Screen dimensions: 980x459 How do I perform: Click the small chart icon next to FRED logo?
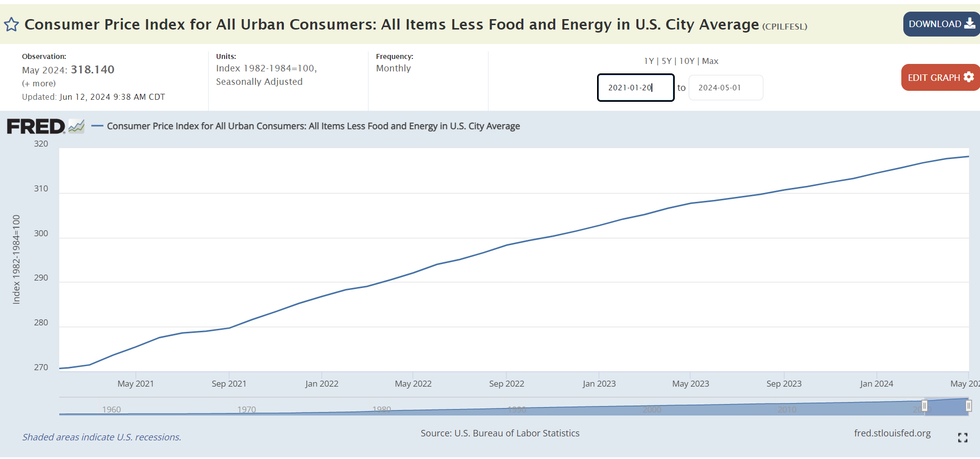(x=77, y=126)
